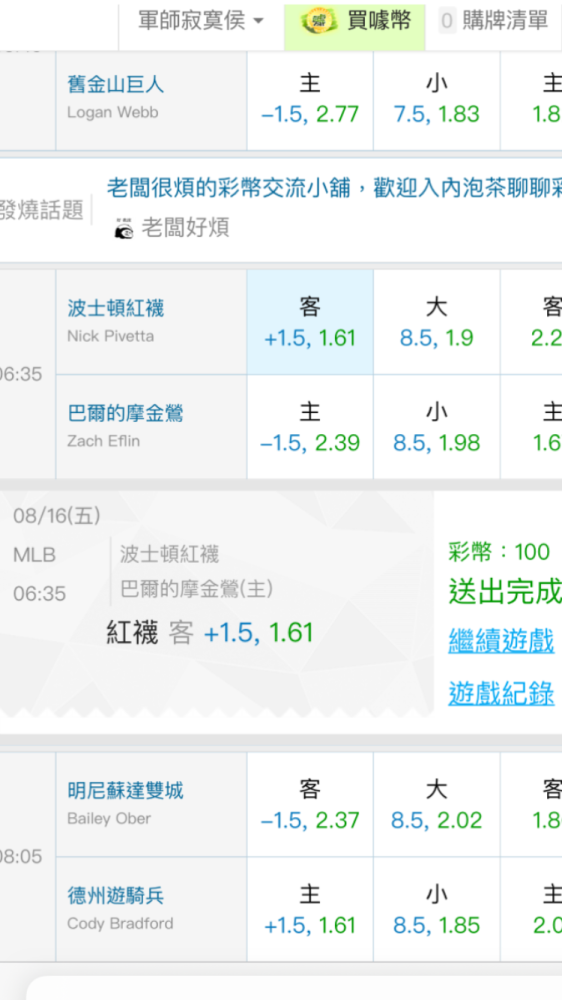Click pitcher name Logan Webb
This screenshot has width=562, height=1000.
coord(112,112)
